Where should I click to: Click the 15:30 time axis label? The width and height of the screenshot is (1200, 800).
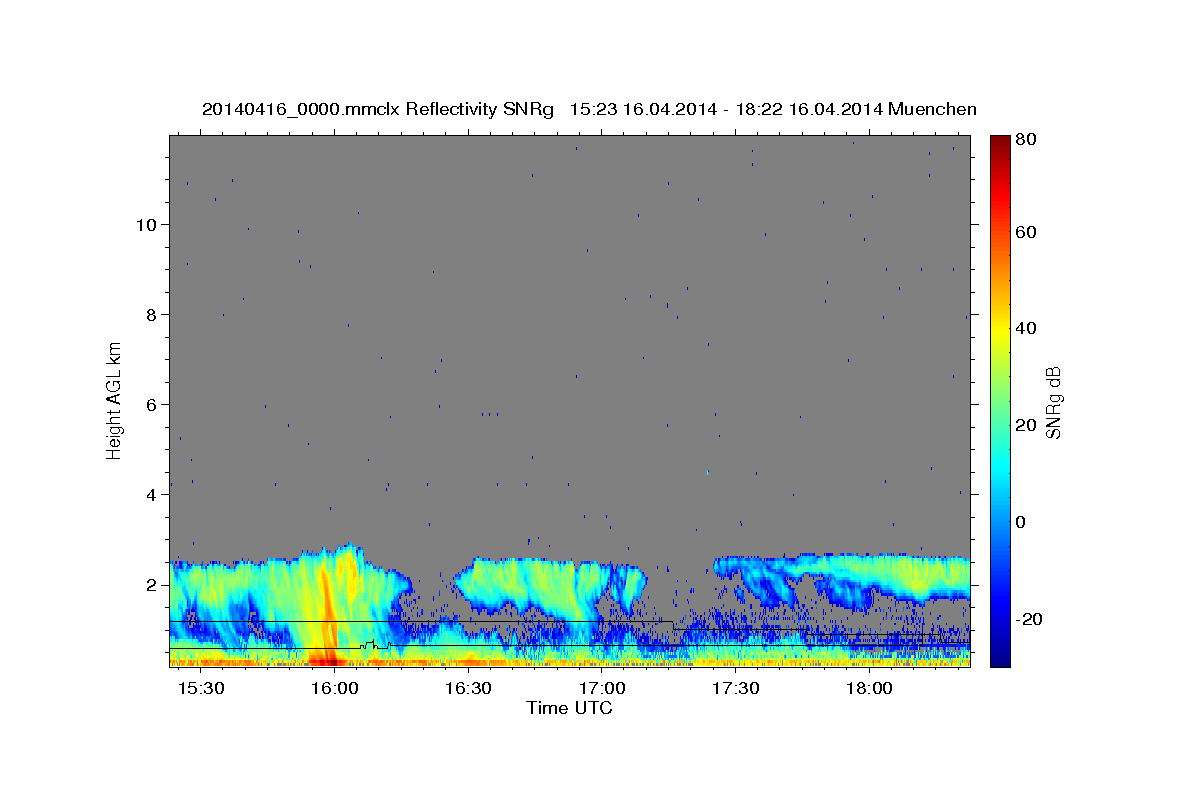200,689
